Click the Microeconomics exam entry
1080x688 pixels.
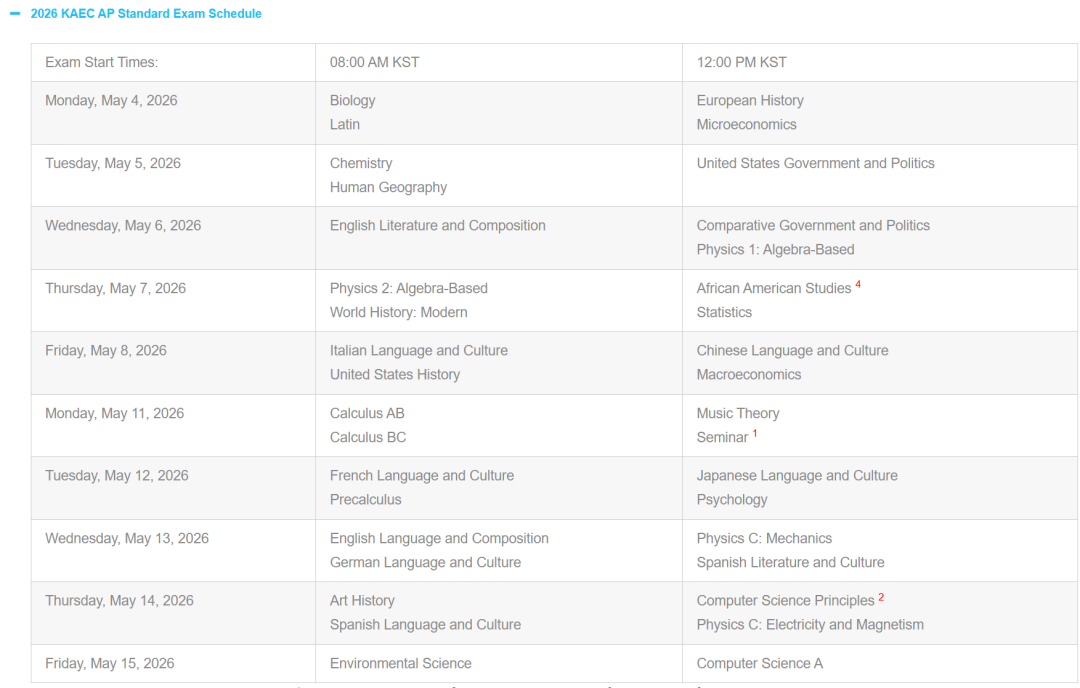pos(746,125)
